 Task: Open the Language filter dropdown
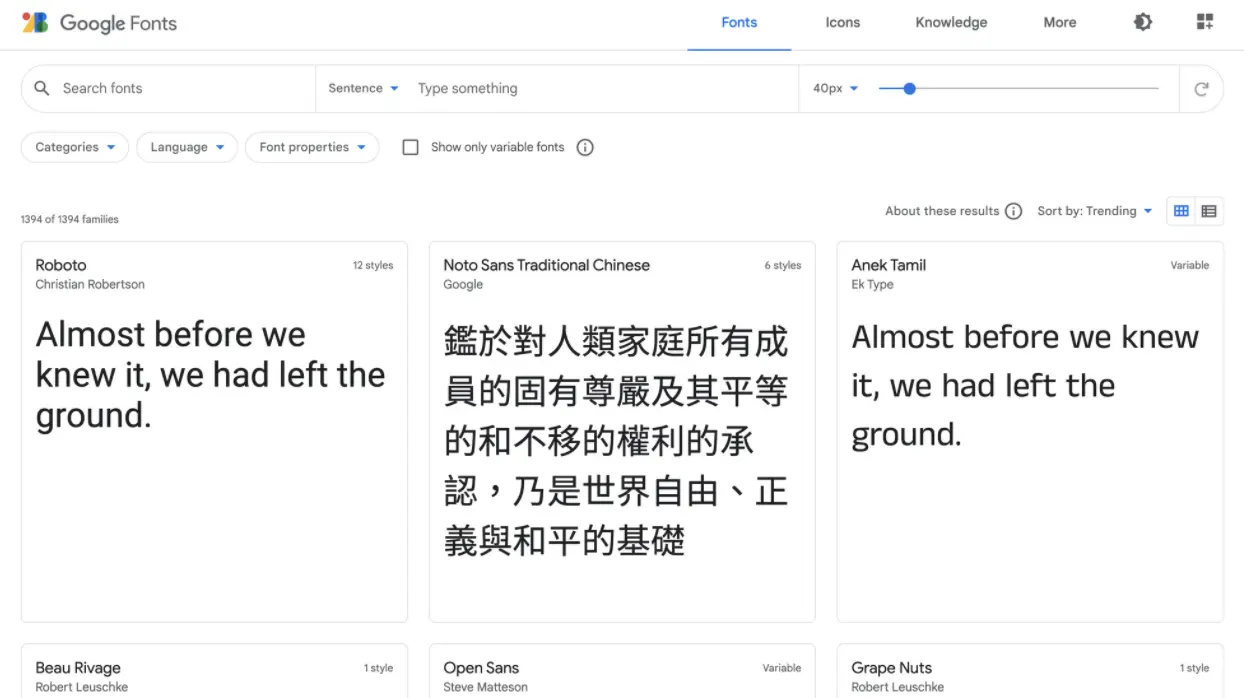[187, 147]
